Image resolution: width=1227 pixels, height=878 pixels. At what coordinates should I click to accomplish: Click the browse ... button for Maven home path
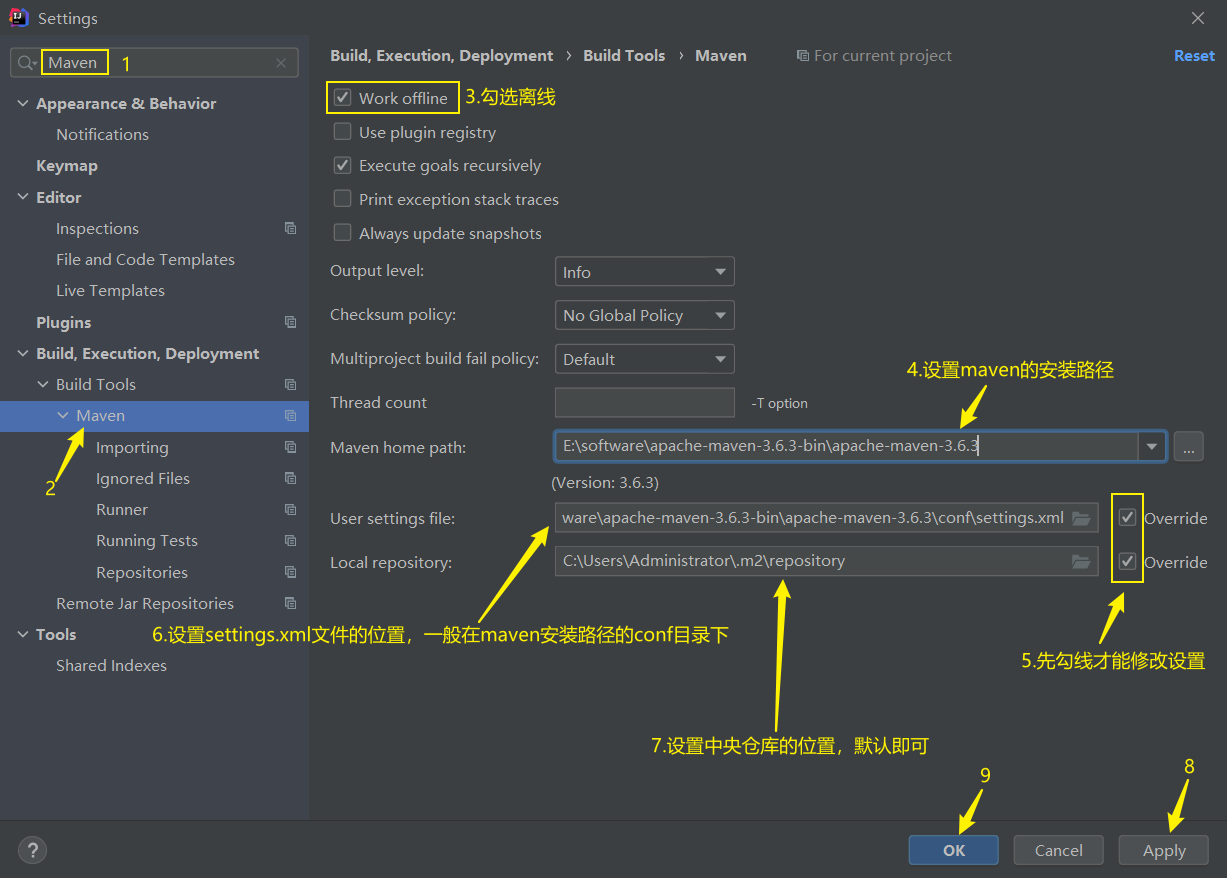pyautogui.click(x=1188, y=447)
